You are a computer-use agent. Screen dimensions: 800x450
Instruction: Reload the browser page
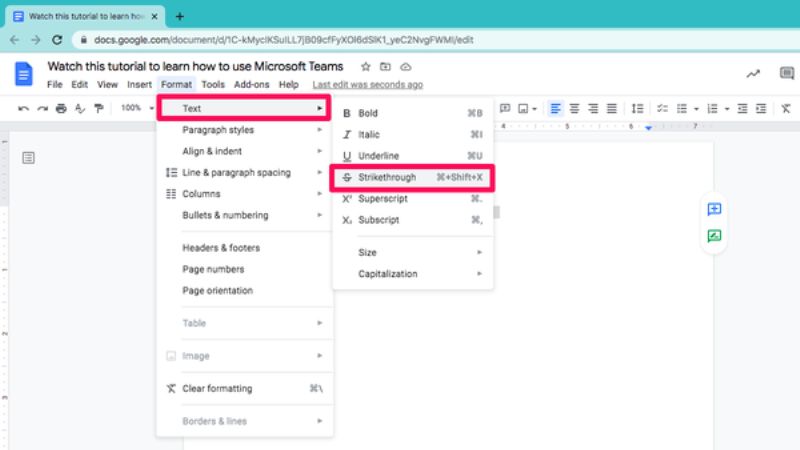(x=57, y=40)
